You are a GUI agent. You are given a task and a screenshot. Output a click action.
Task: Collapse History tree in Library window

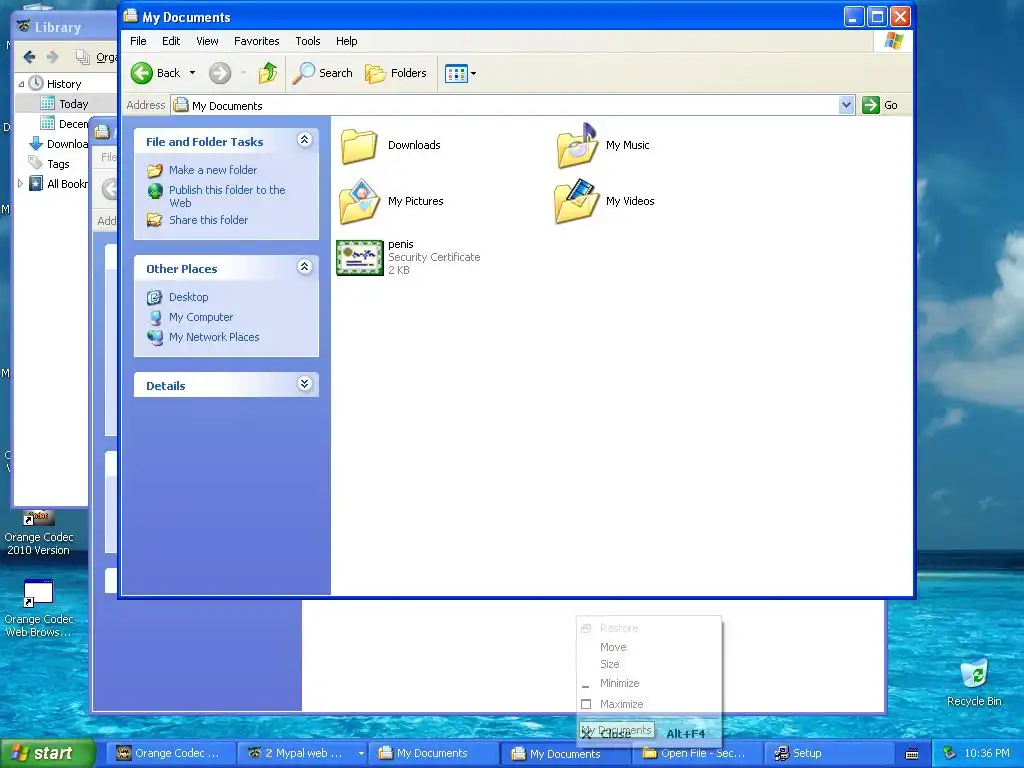point(21,84)
